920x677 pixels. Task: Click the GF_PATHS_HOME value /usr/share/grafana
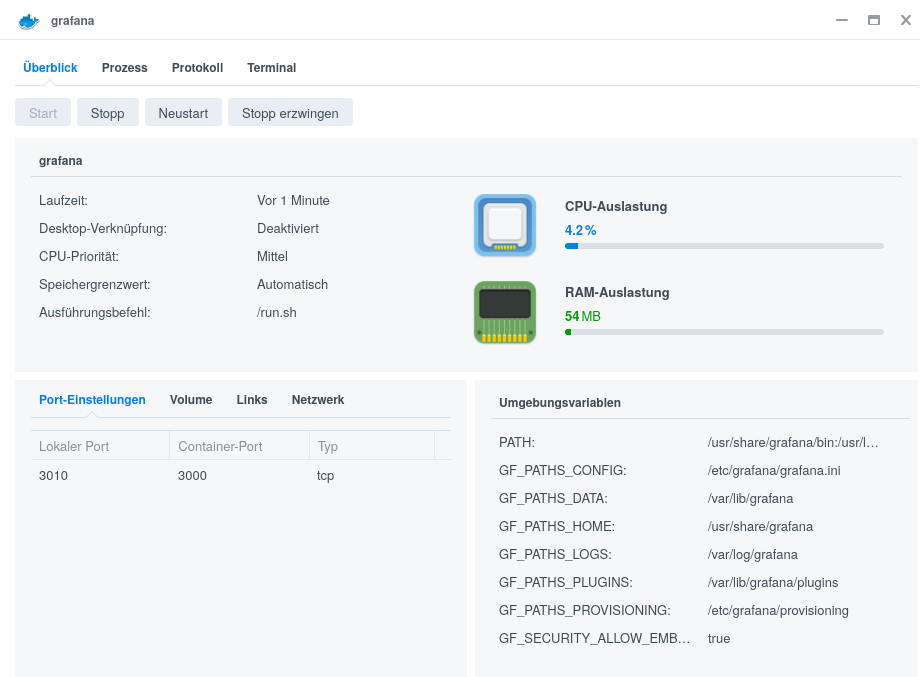[760, 527]
